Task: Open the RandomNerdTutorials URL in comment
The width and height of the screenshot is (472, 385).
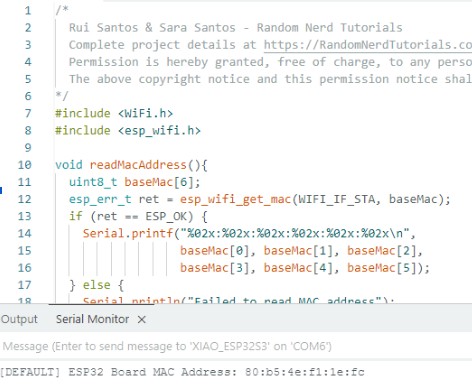Action: pyautogui.click(x=368, y=45)
